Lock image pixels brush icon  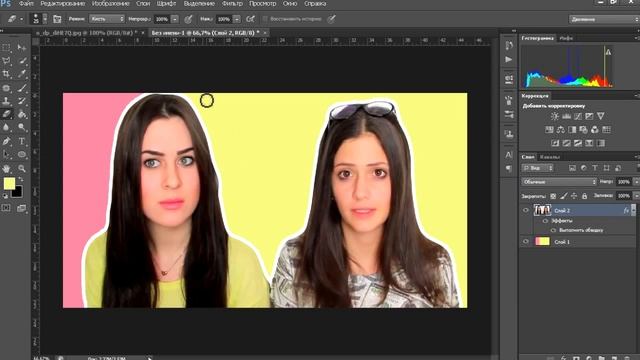[x=564, y=196]
